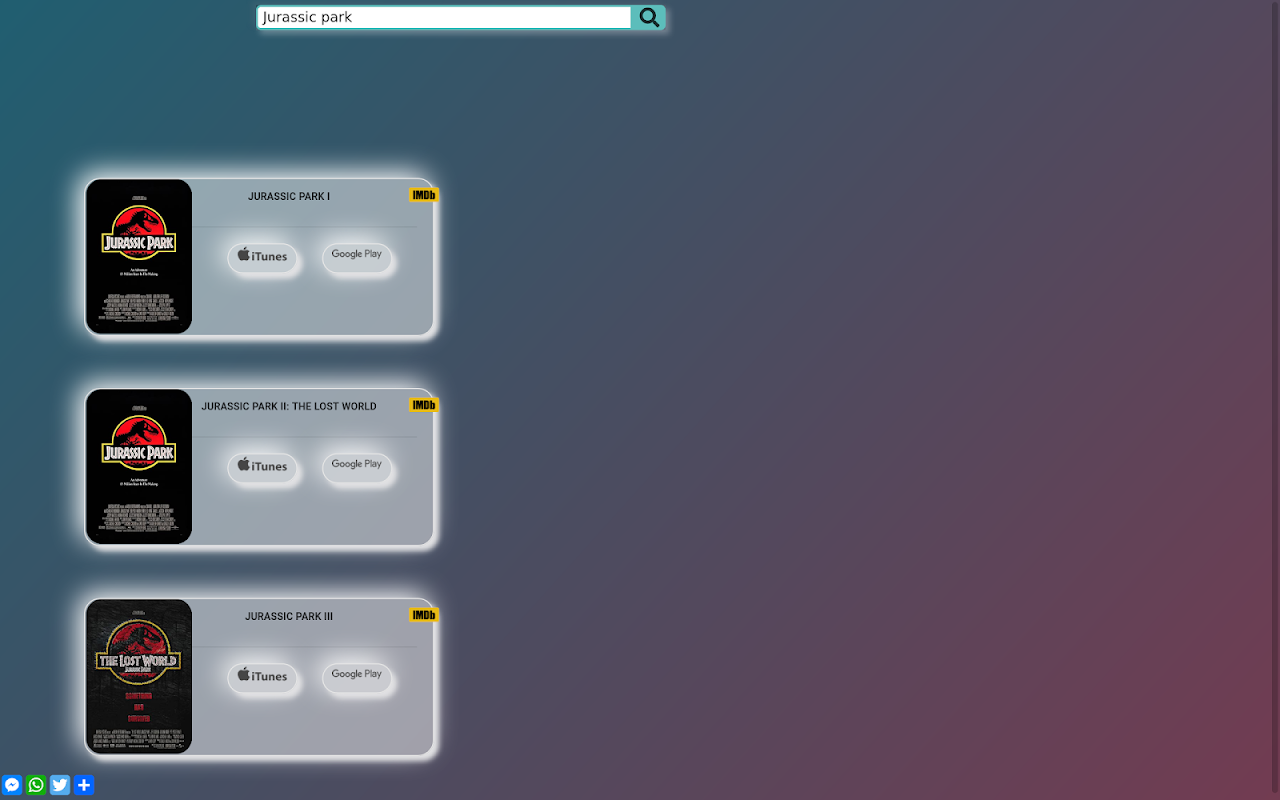The width and height of the screenshot is (1280, 800).
Task: Click Google Play button for Jurassic Park I
Action: point(357,256)
